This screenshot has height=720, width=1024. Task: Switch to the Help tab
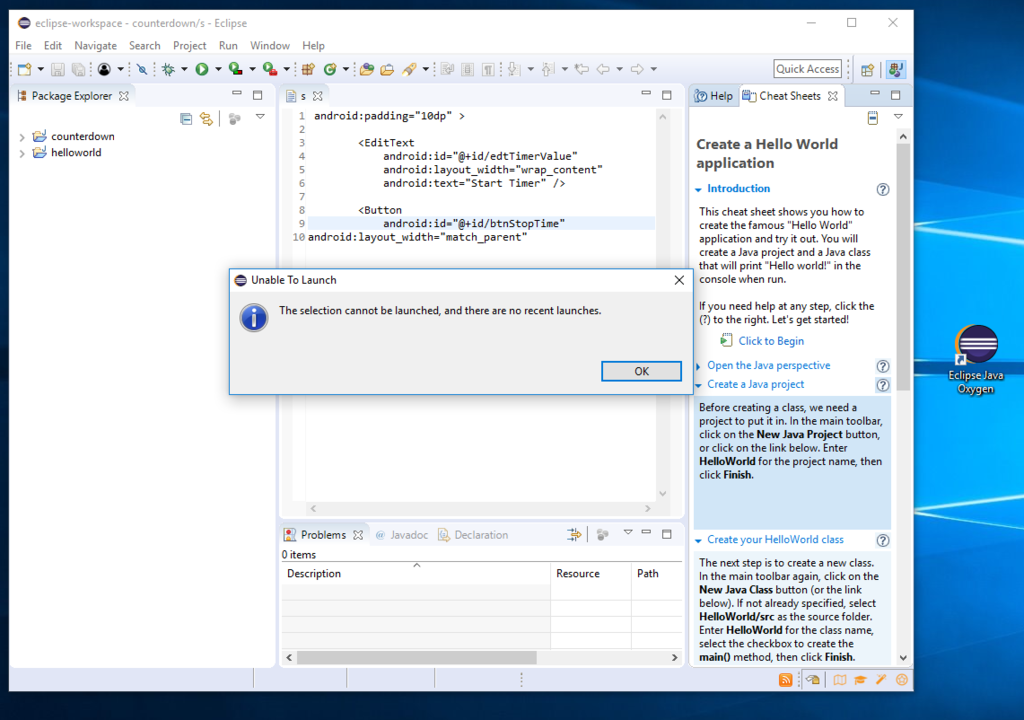(x=714, y=96)
